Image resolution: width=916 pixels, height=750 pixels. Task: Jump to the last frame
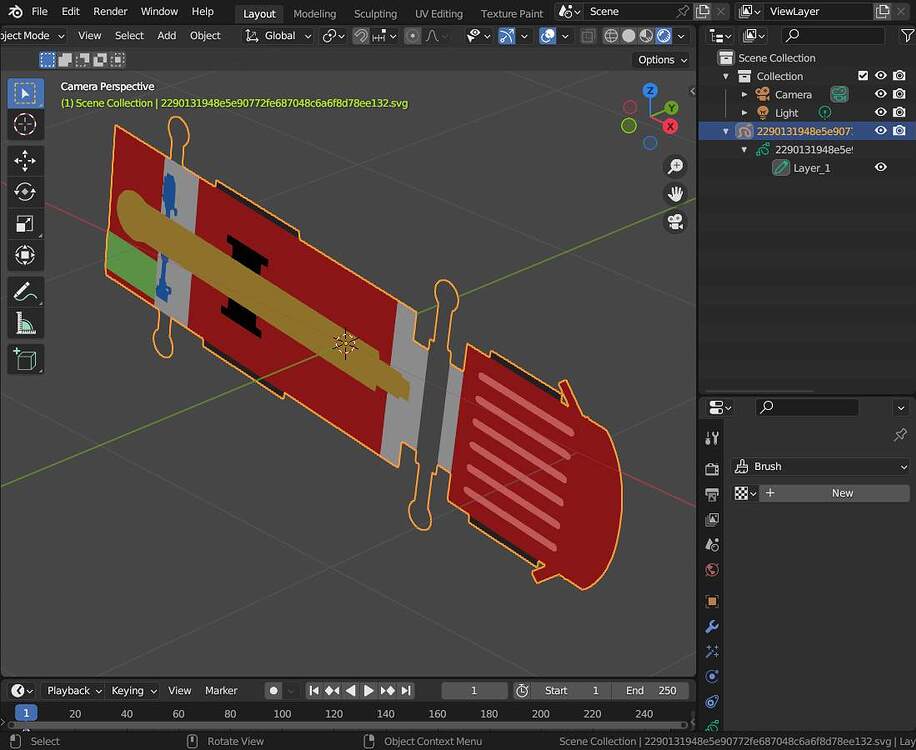tap(407, 690)
